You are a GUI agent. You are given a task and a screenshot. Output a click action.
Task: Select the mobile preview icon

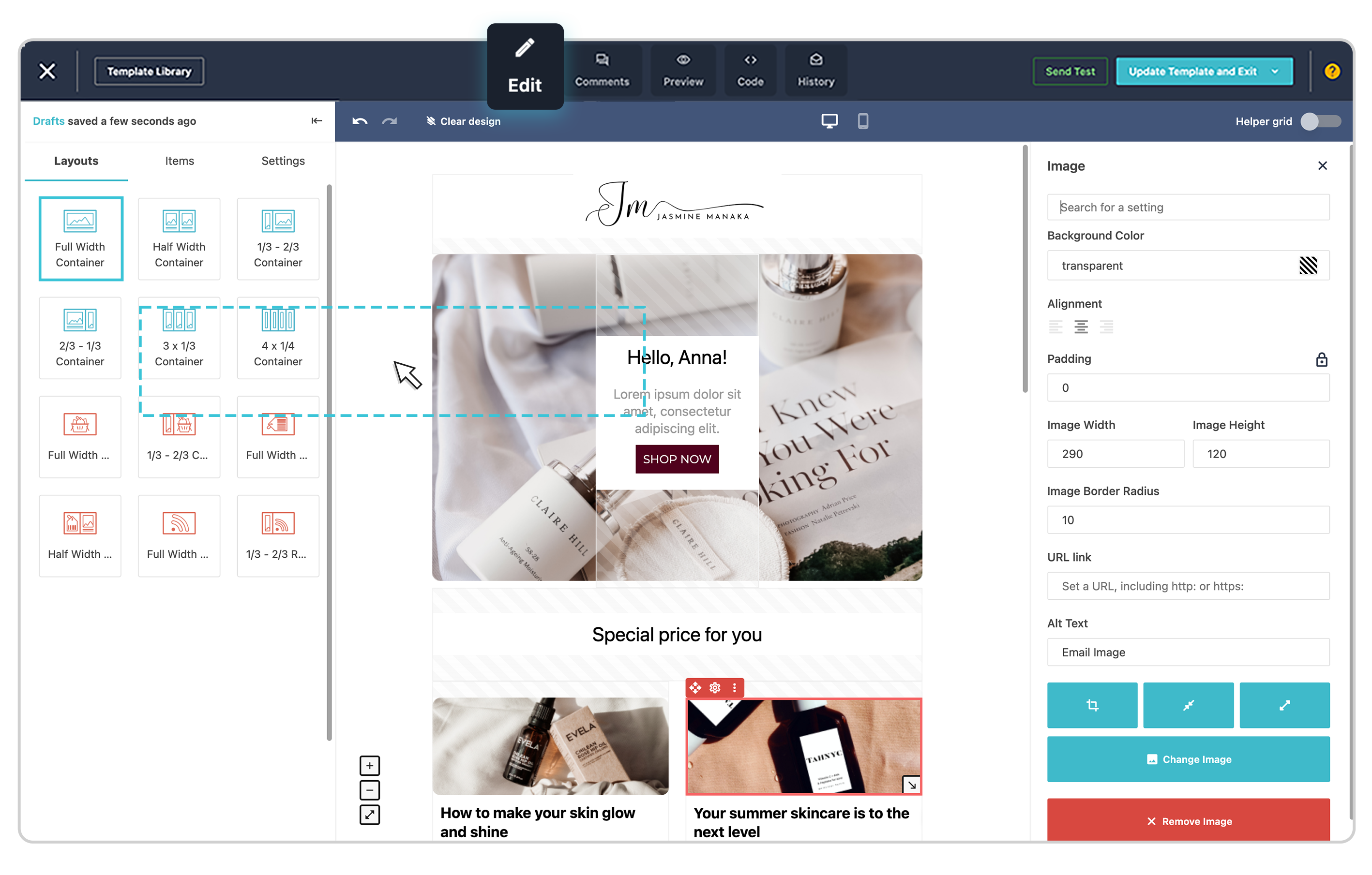[862, 121]
